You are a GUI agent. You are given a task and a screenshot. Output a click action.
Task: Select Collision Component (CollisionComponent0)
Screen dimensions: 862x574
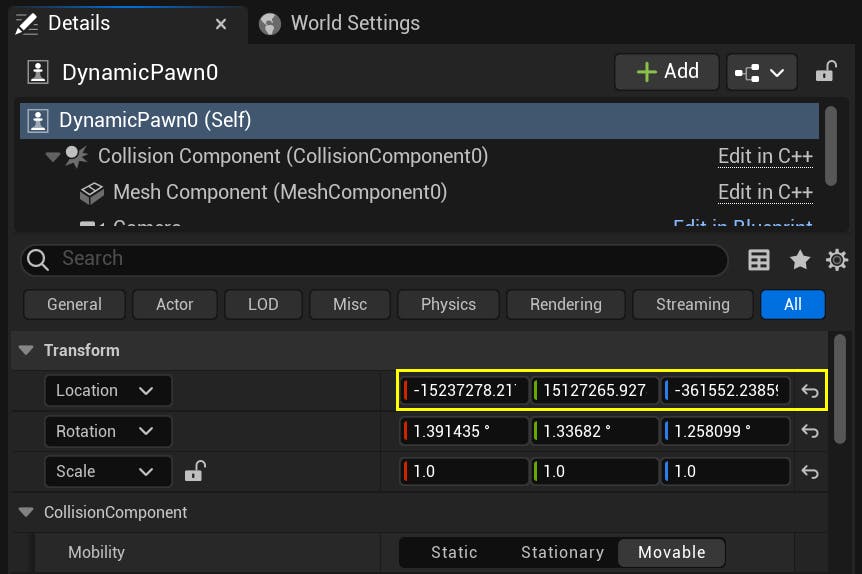292,156
